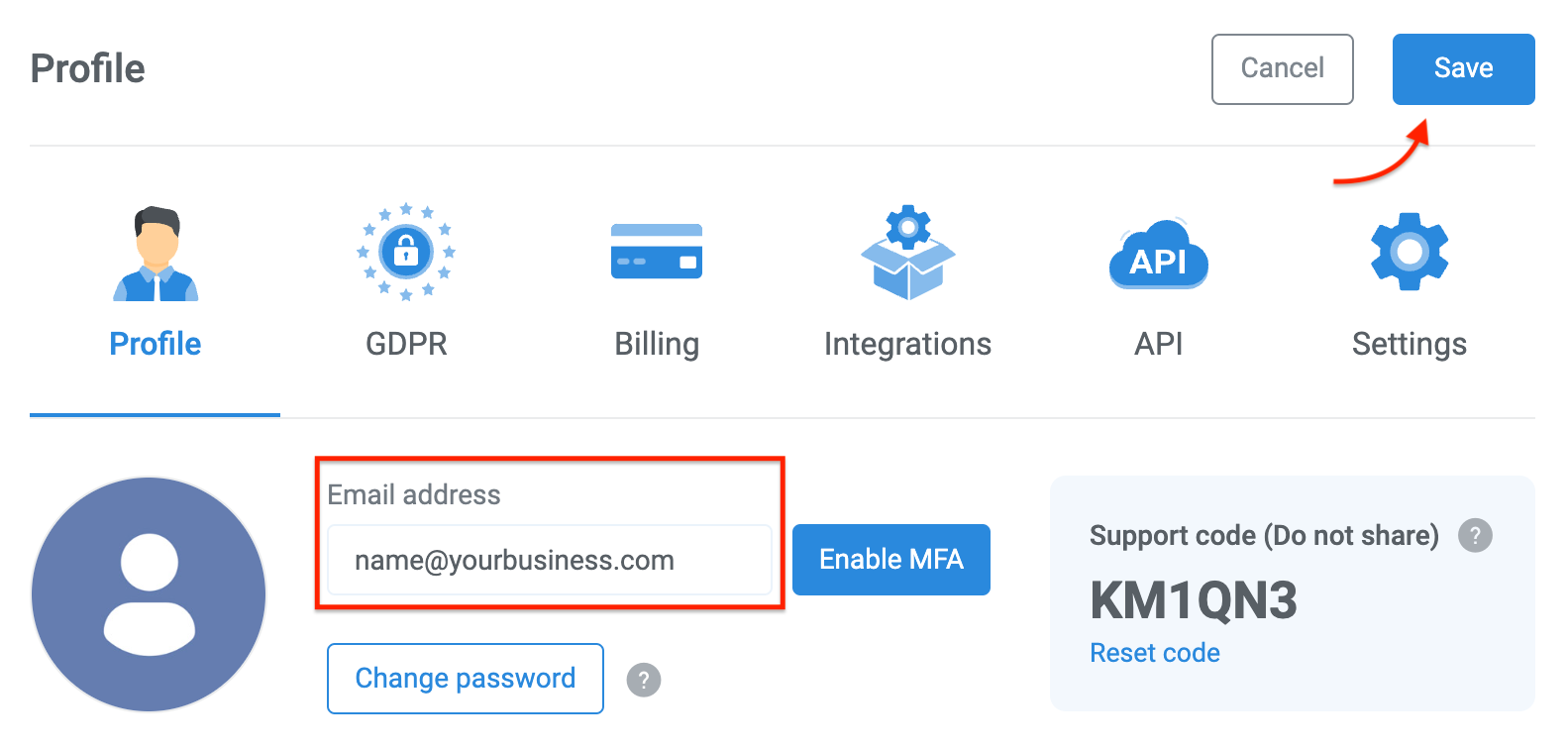This screenshot has height=750, width=1568.
Task: Open the Change password dialog
Action: pos(465,679)
